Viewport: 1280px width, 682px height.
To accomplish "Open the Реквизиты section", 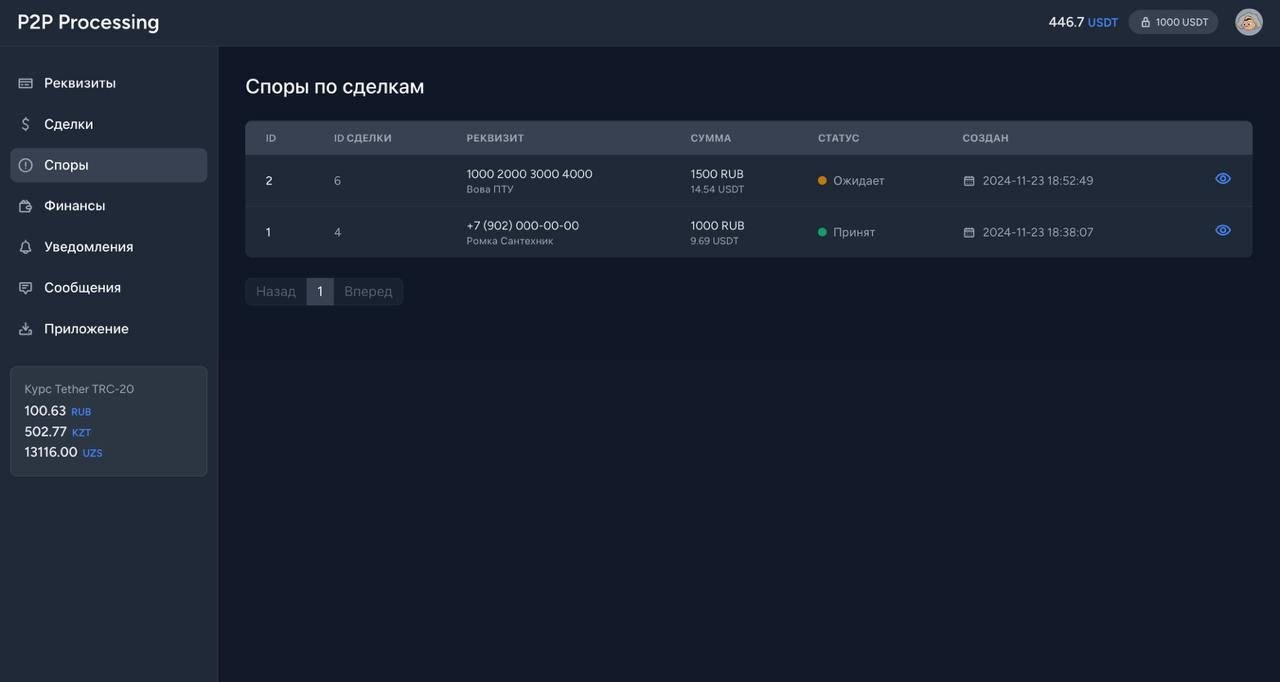I will (109, 83).
